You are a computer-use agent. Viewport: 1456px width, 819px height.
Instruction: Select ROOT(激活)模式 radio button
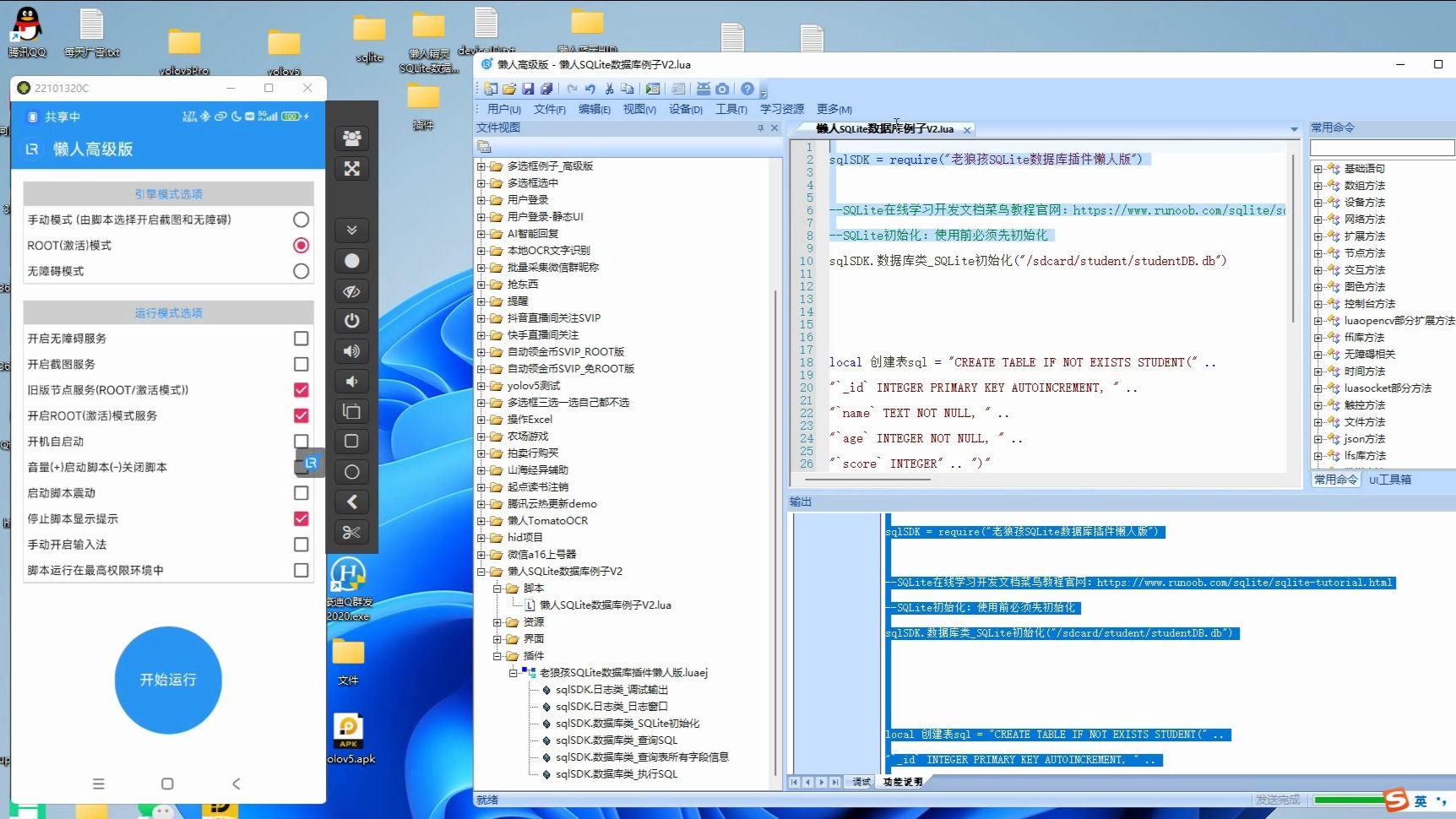[301, 246]
